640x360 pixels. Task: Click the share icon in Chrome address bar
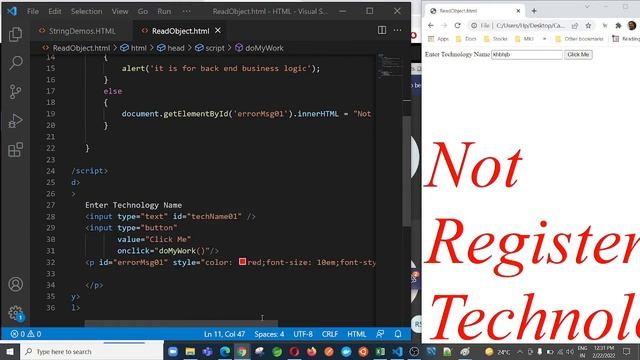[x=575, y=25]
